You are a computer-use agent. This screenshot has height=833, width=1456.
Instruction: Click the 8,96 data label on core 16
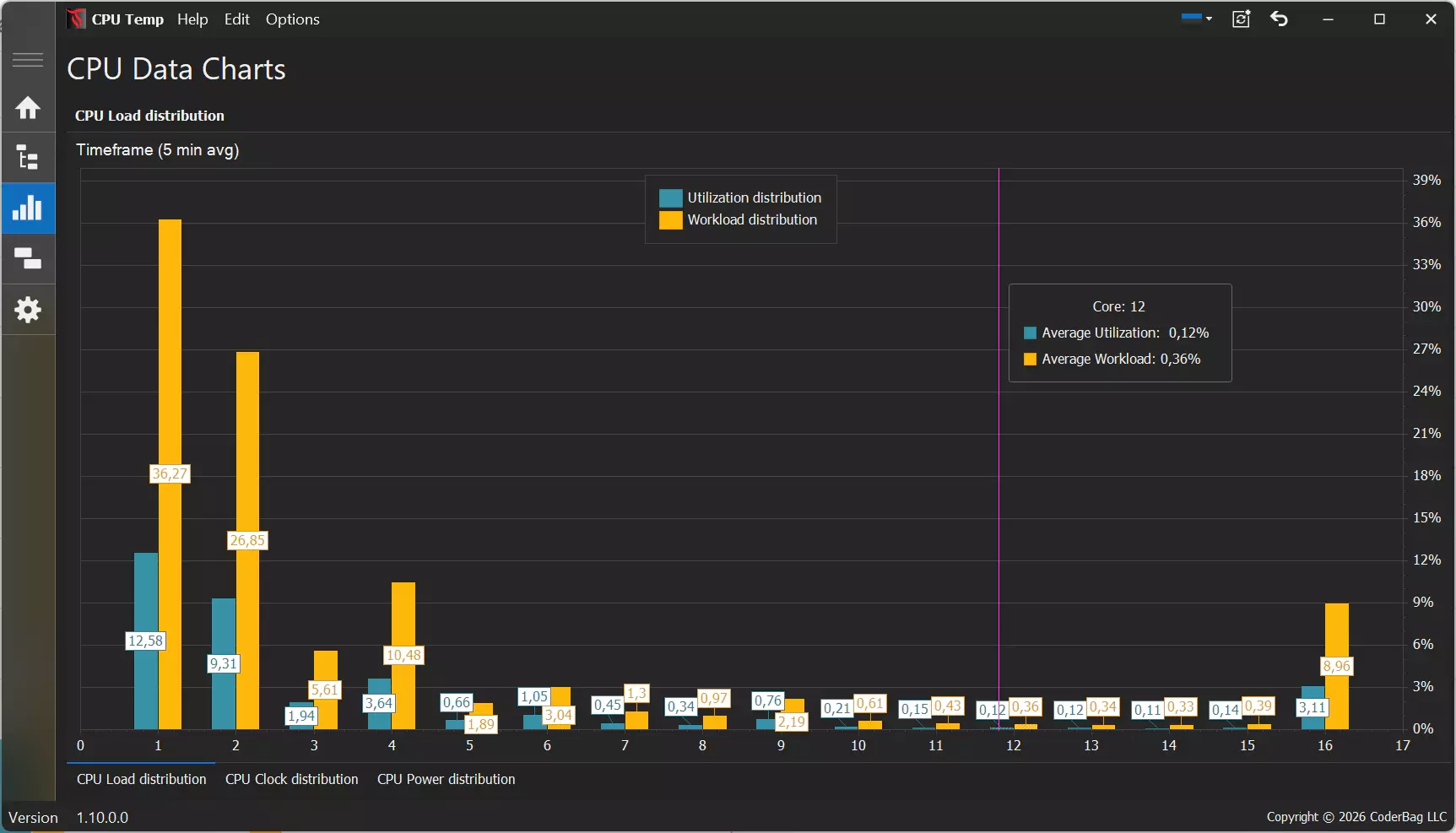(1337, 666)
